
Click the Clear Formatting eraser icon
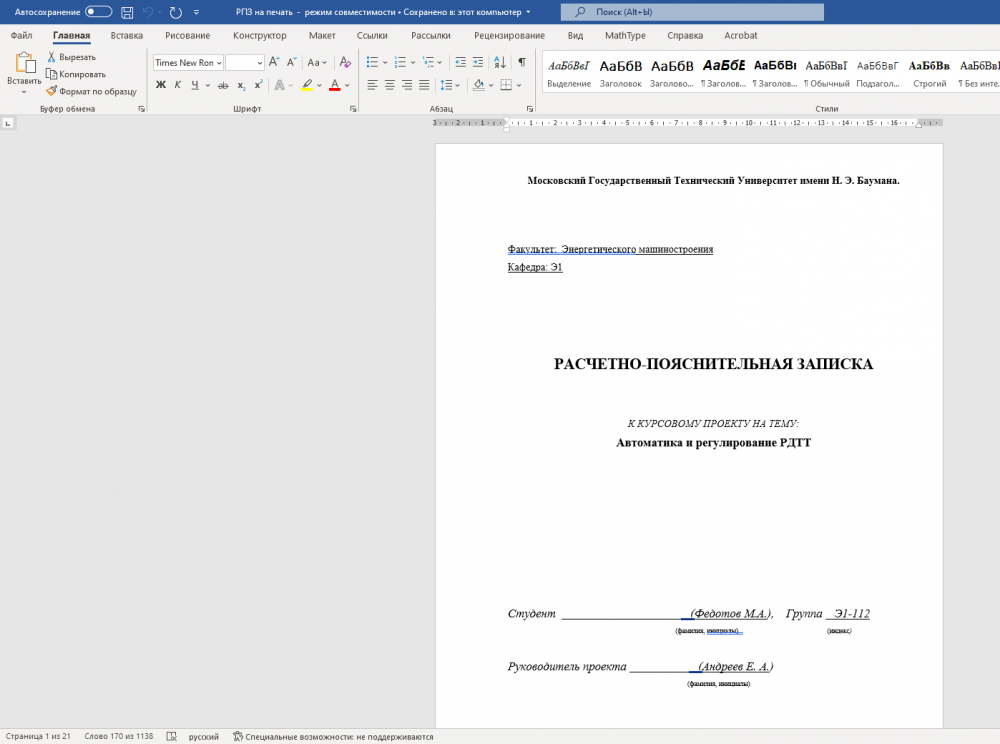[x=345, y=62]
